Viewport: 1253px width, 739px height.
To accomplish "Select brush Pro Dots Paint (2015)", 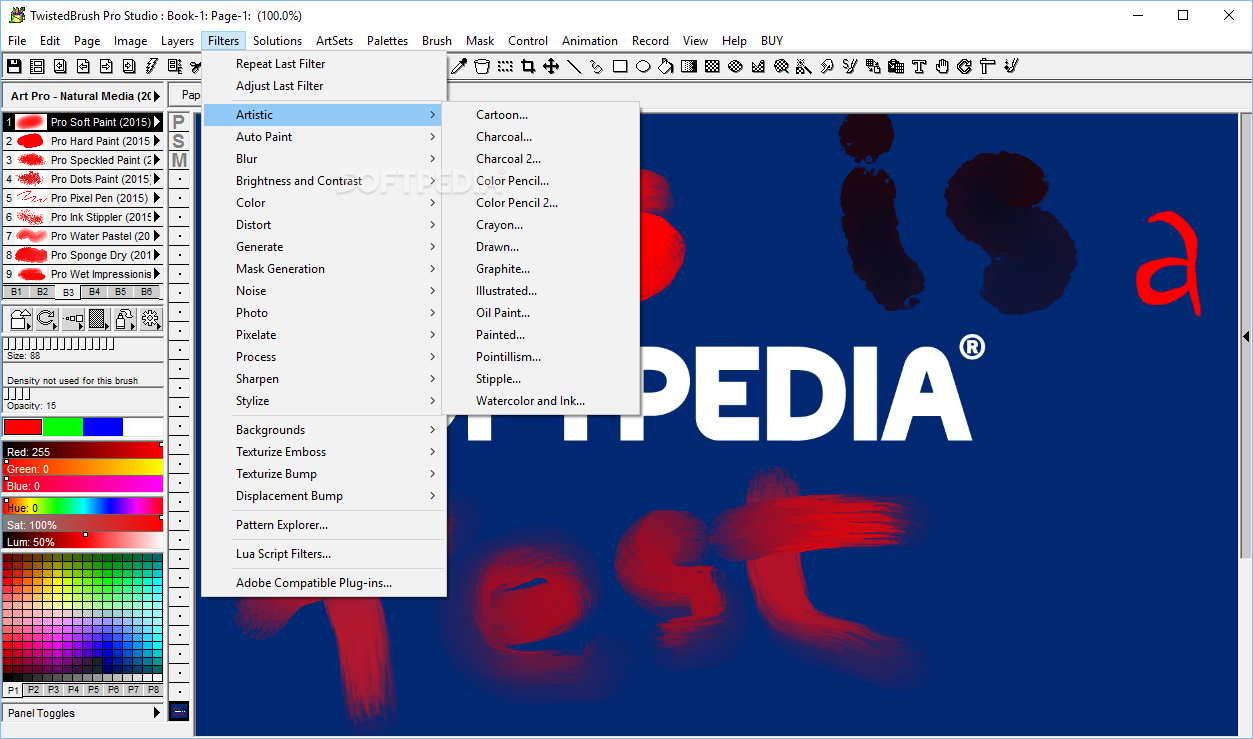I will 83,179.
